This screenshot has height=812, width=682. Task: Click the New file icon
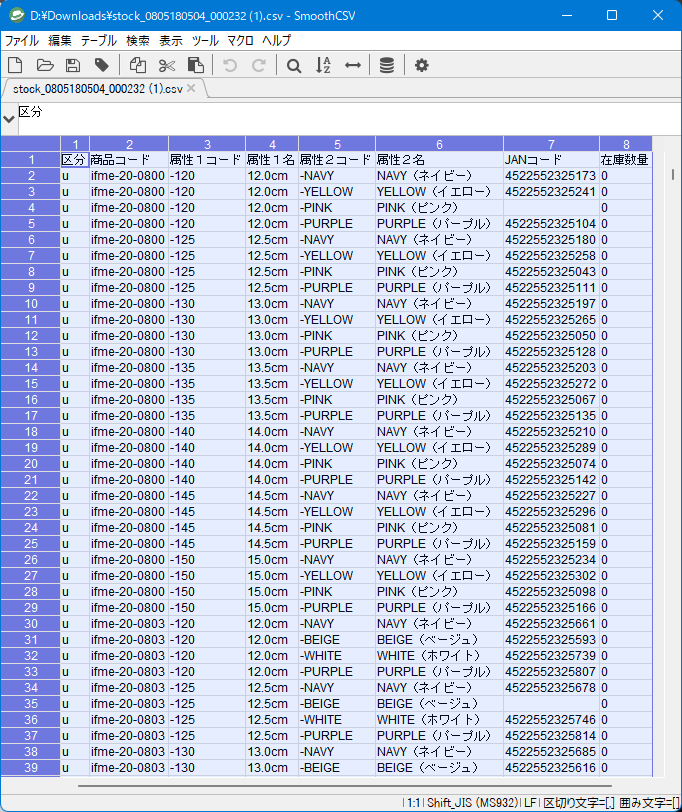[x=15, y=66]
